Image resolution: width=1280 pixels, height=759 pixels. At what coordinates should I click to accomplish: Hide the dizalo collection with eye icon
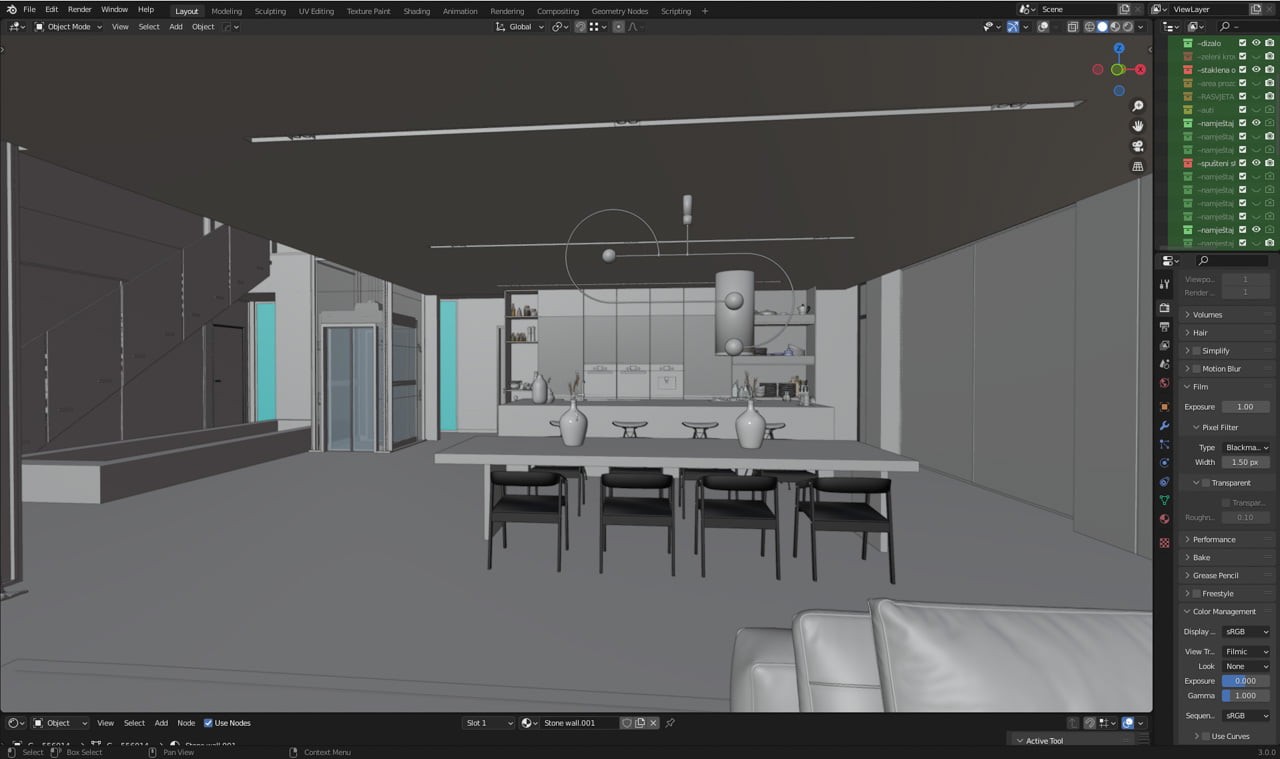pyautogui.click(x=1256, y=43)
